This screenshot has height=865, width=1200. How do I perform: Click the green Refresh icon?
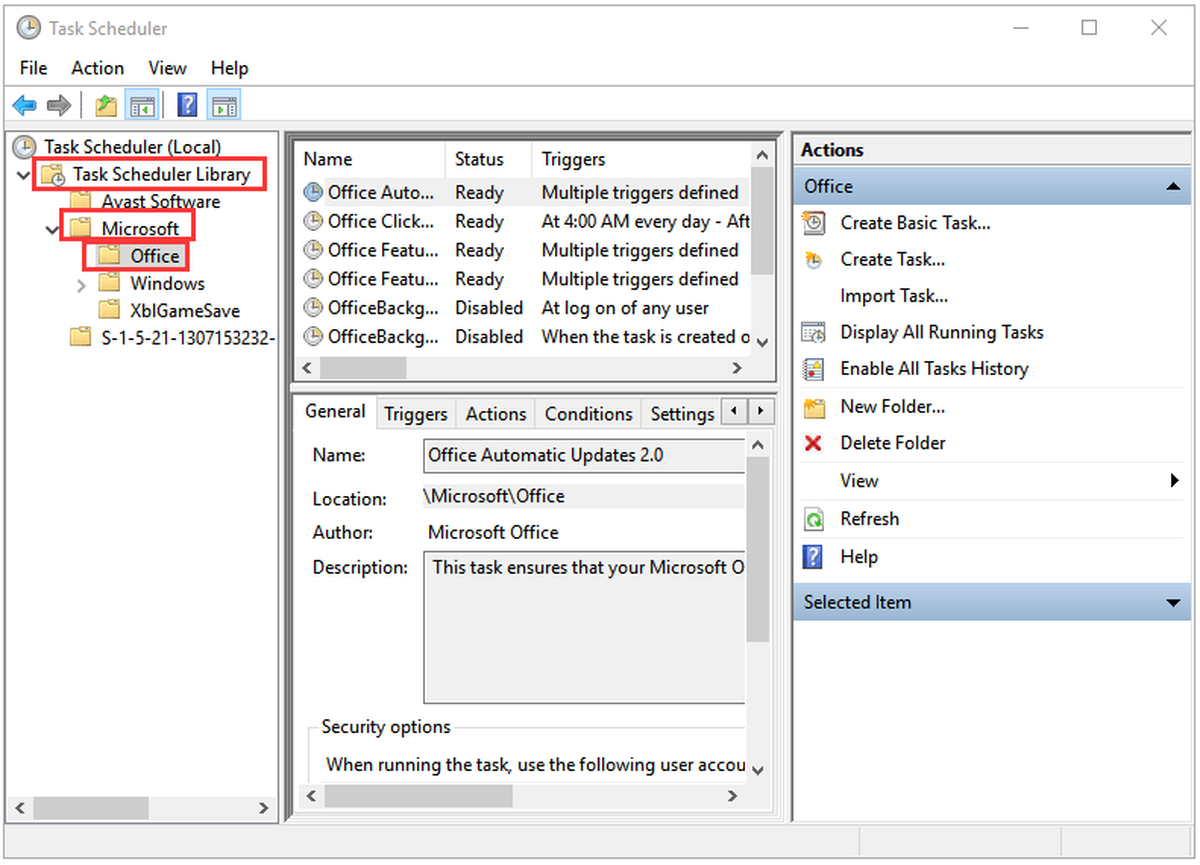coord(814,519)
